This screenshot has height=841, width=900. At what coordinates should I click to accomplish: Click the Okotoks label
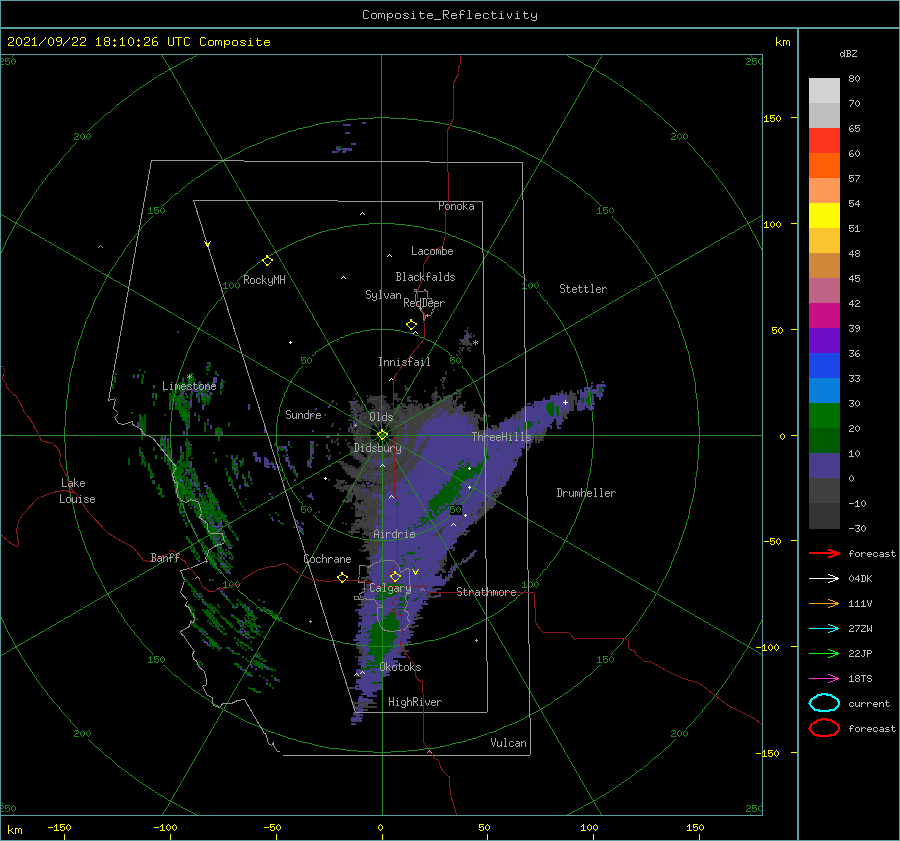[x=400, y=667]
